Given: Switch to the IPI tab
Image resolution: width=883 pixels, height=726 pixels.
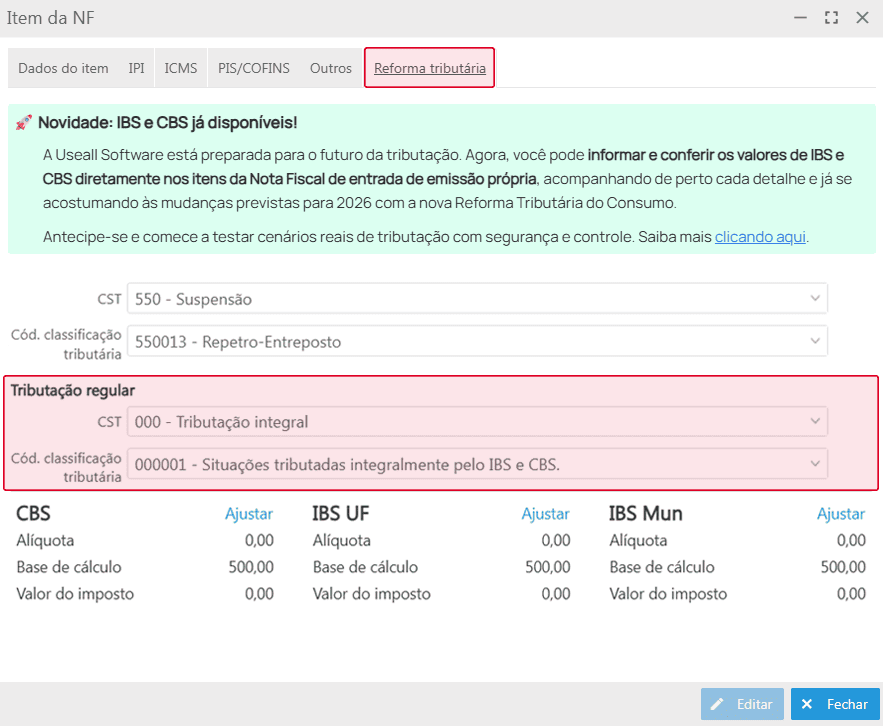Looking at the screenshot, I should (x=136, y=68).
